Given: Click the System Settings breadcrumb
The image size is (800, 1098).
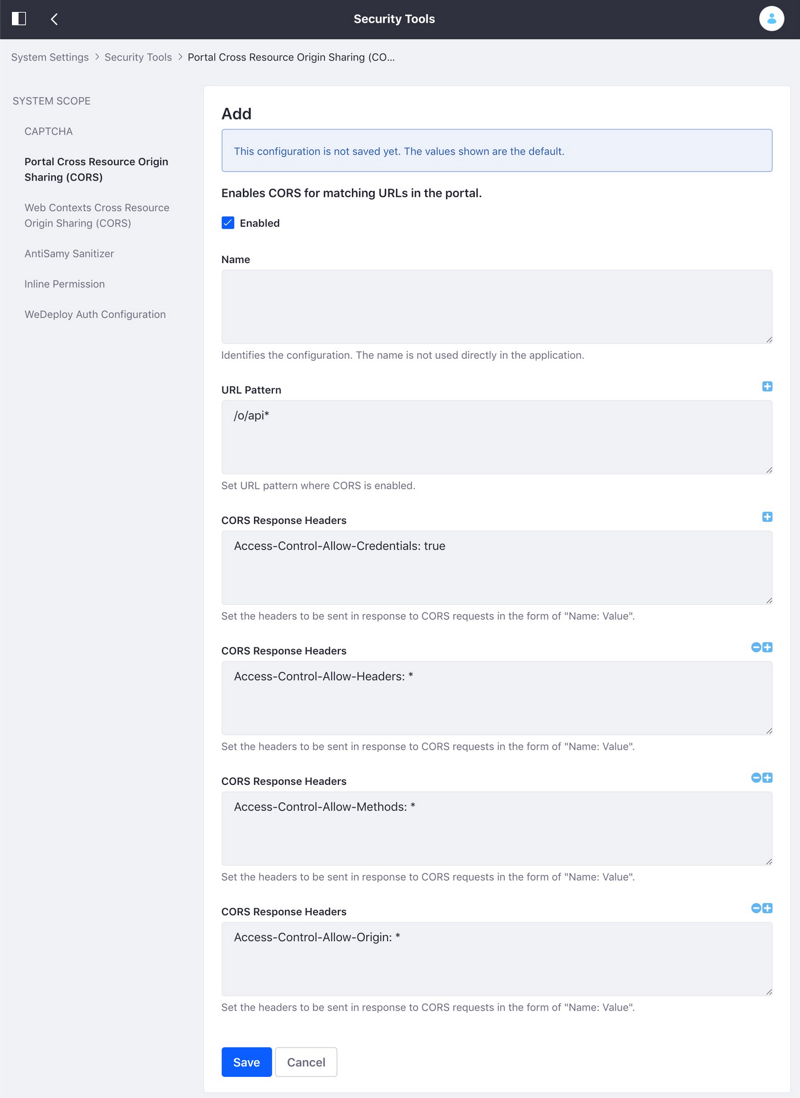Looking at the screenshot, I should tap(50, 57).
